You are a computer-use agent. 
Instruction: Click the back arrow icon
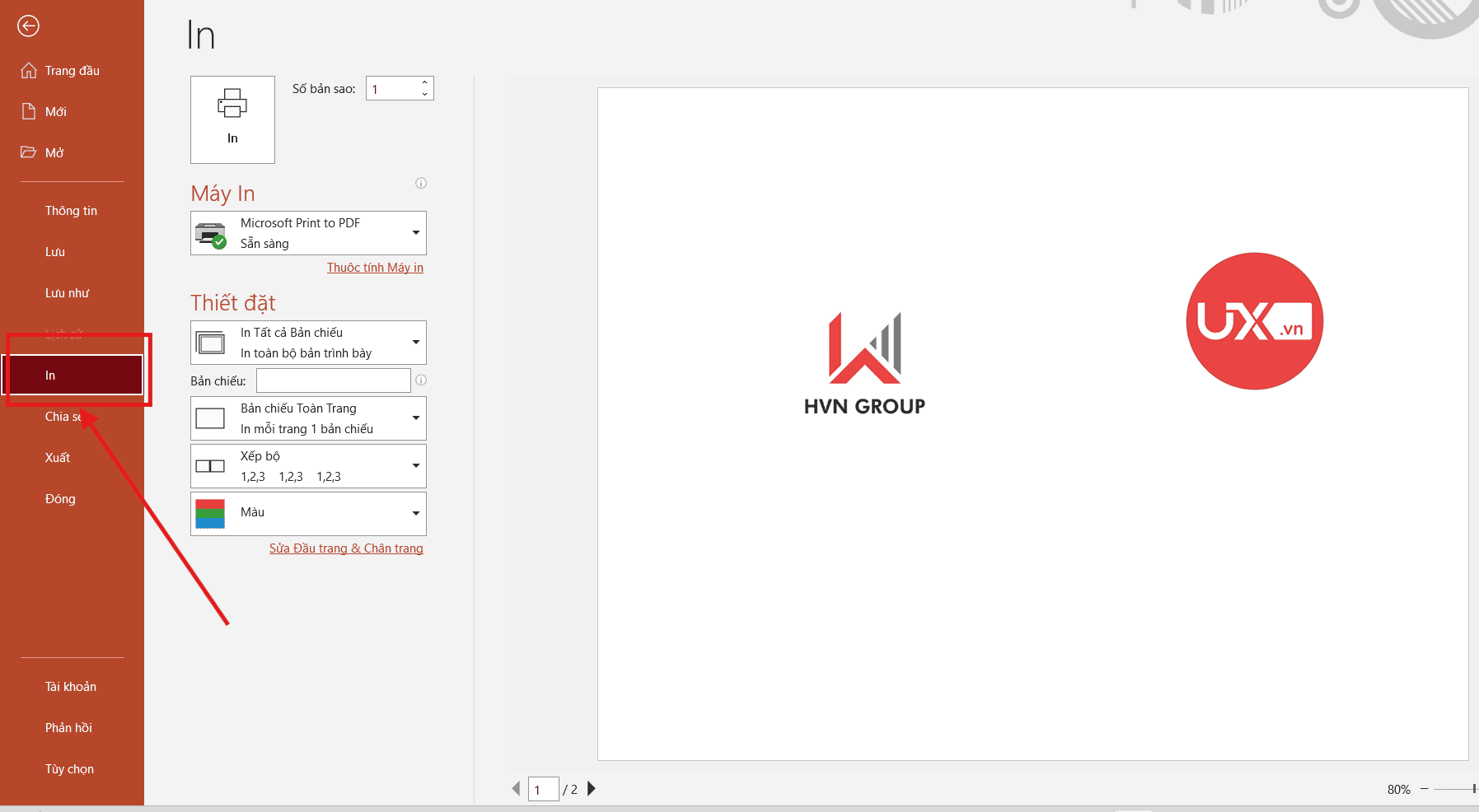point(28,26)
